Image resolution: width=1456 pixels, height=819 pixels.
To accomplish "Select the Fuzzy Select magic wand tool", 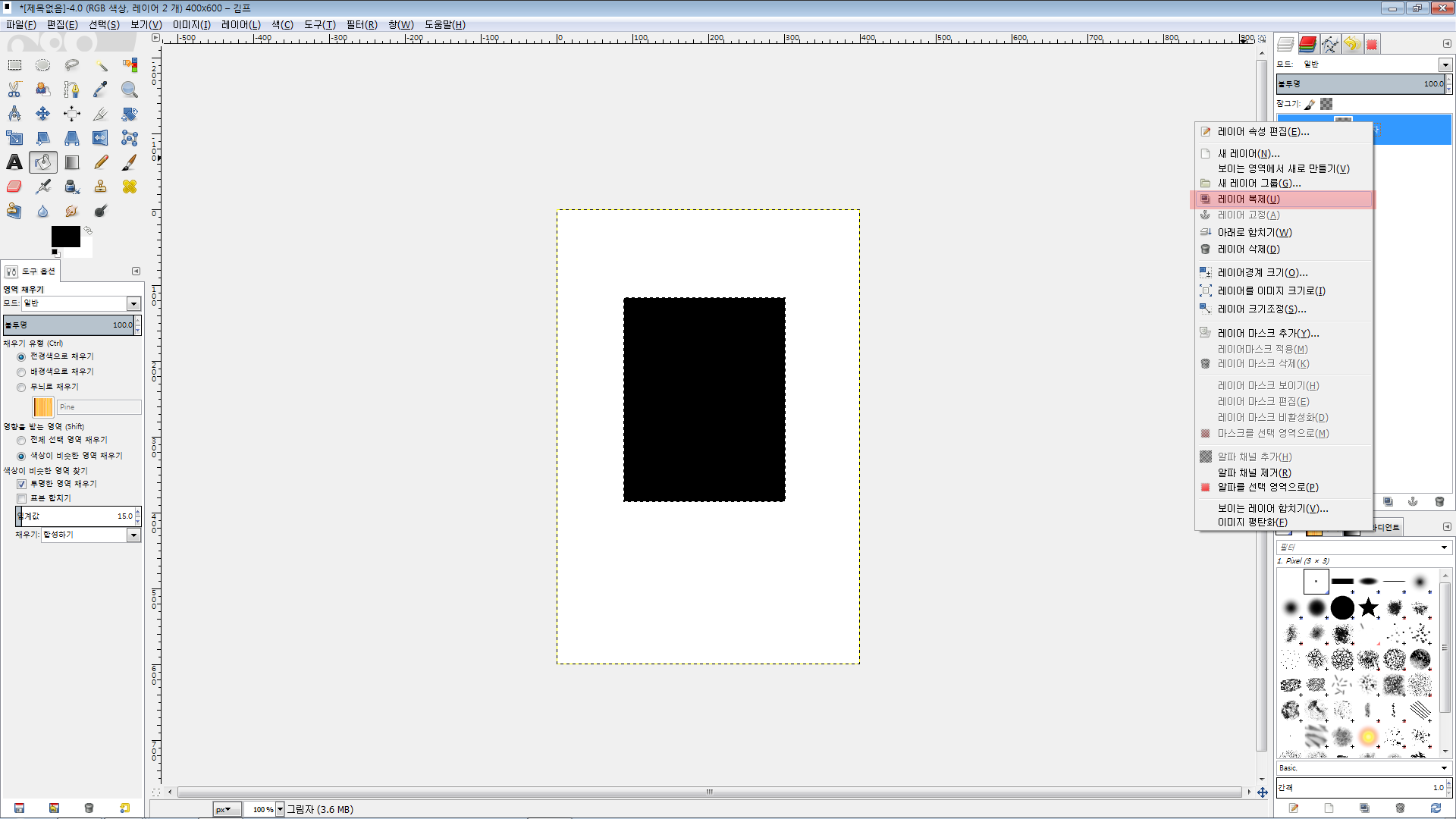I will tap(101, 65).
